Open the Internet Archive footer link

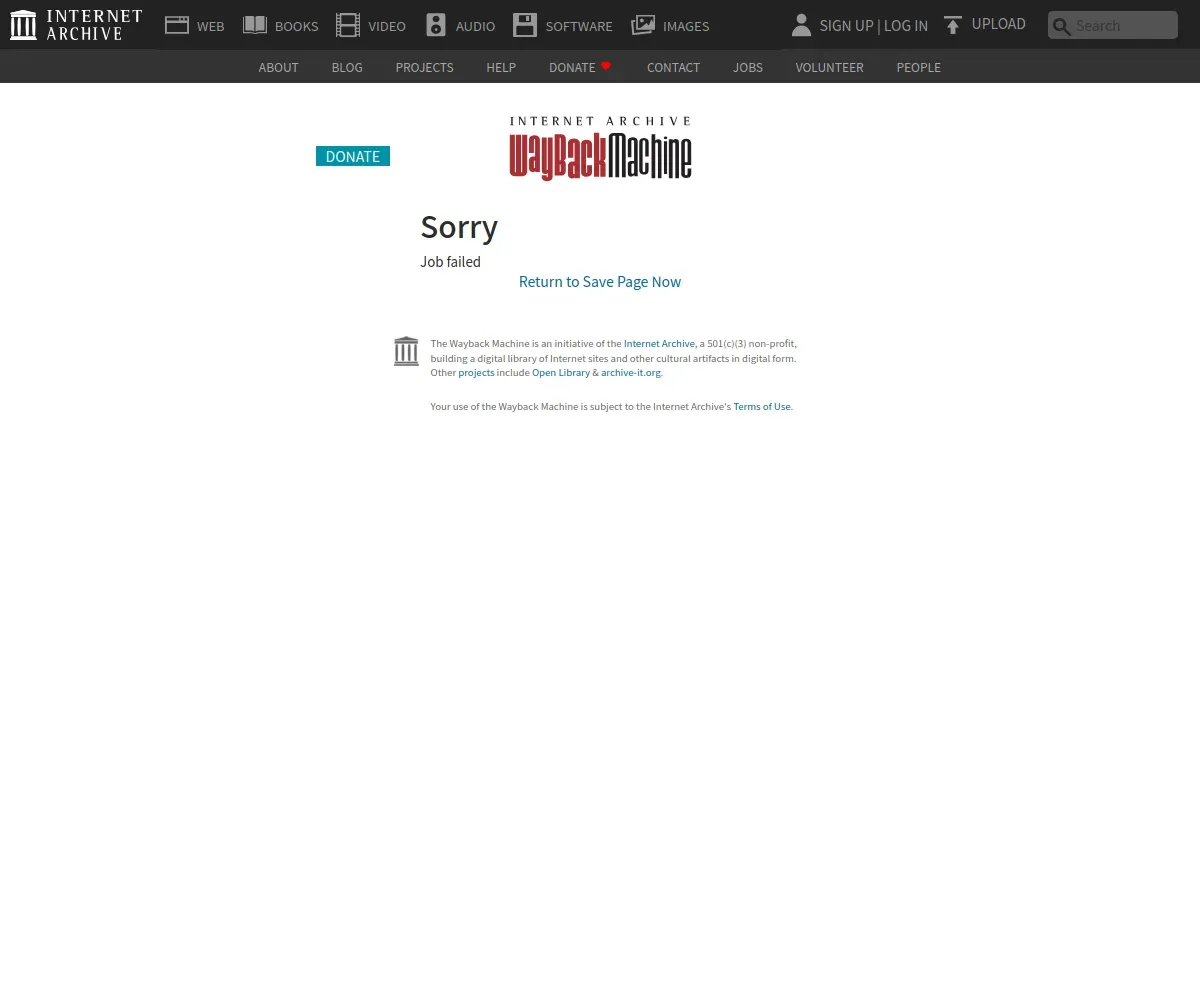[659, 344]
